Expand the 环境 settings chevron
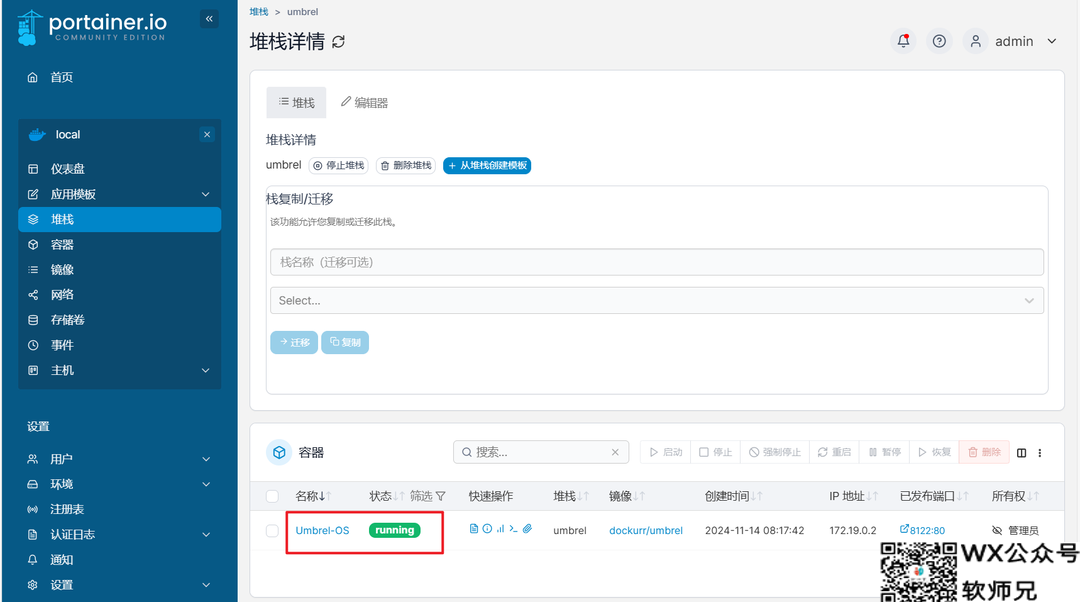Viewport: 1080px width, 602px height. tap(205, 484)
